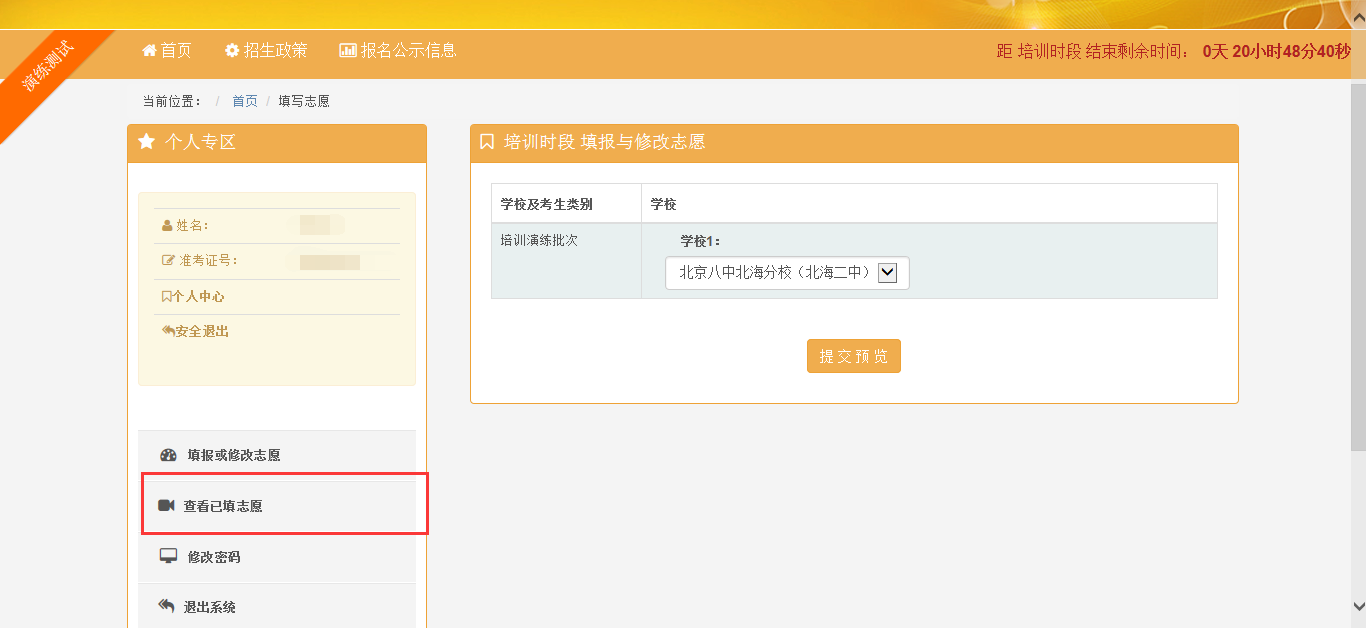Screen dimensions: 1366x628
Task: Go to 首页 via breadcrumb link
Action: [245, 101]
